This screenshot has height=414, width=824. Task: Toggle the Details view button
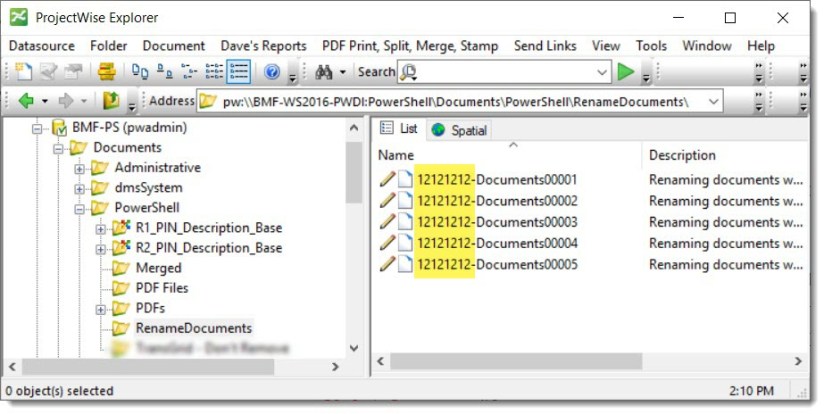click(x=239, y=72)
